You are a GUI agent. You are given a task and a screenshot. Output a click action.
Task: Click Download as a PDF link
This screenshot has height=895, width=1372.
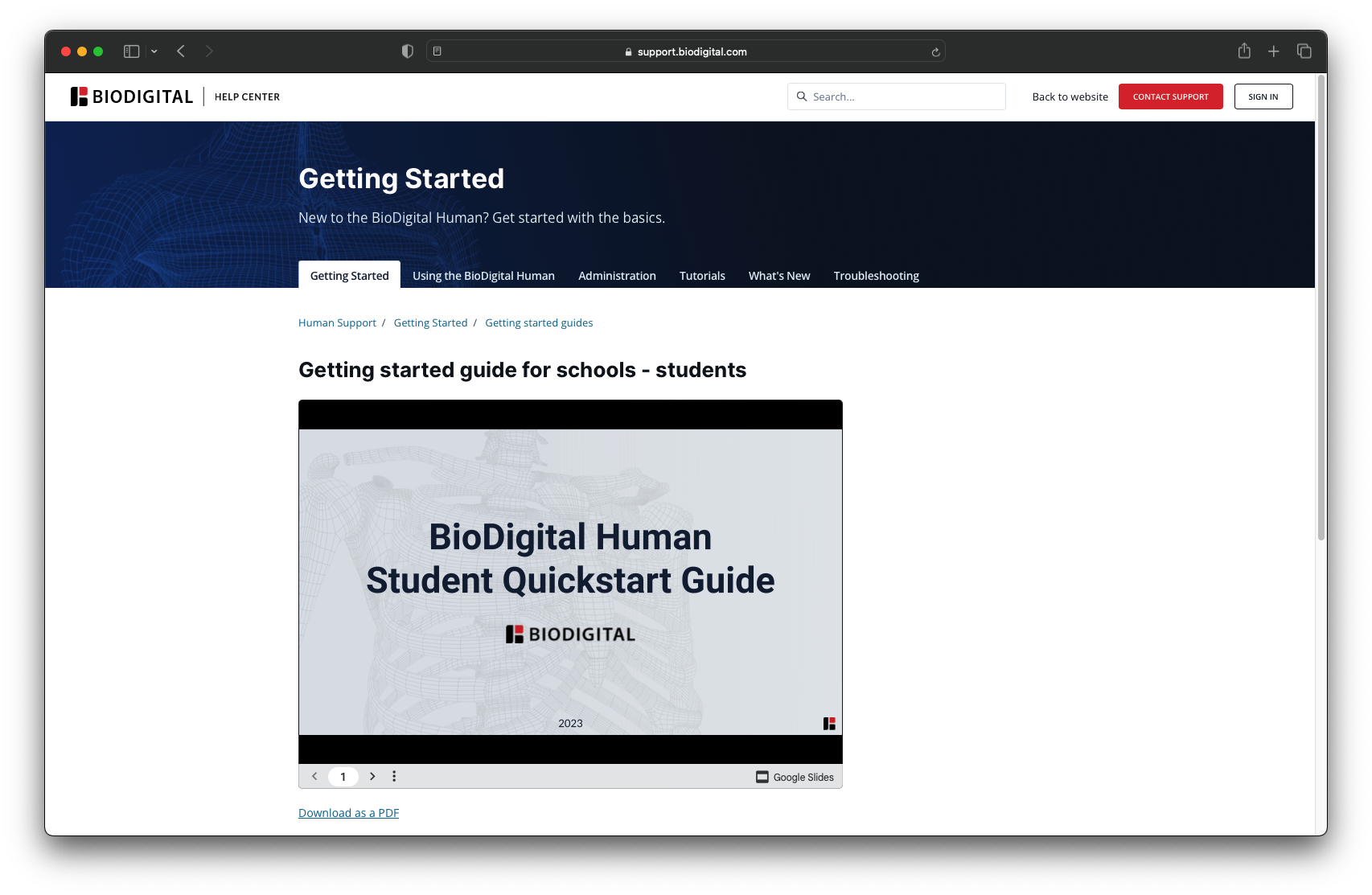(x=348, y=813)
